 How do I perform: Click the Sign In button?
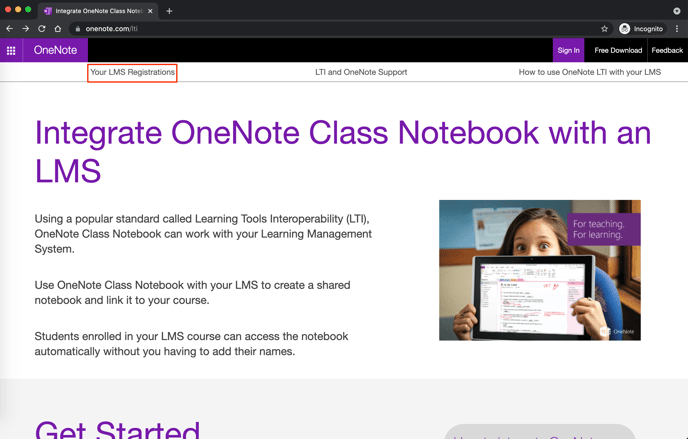[x=568, y=50]
